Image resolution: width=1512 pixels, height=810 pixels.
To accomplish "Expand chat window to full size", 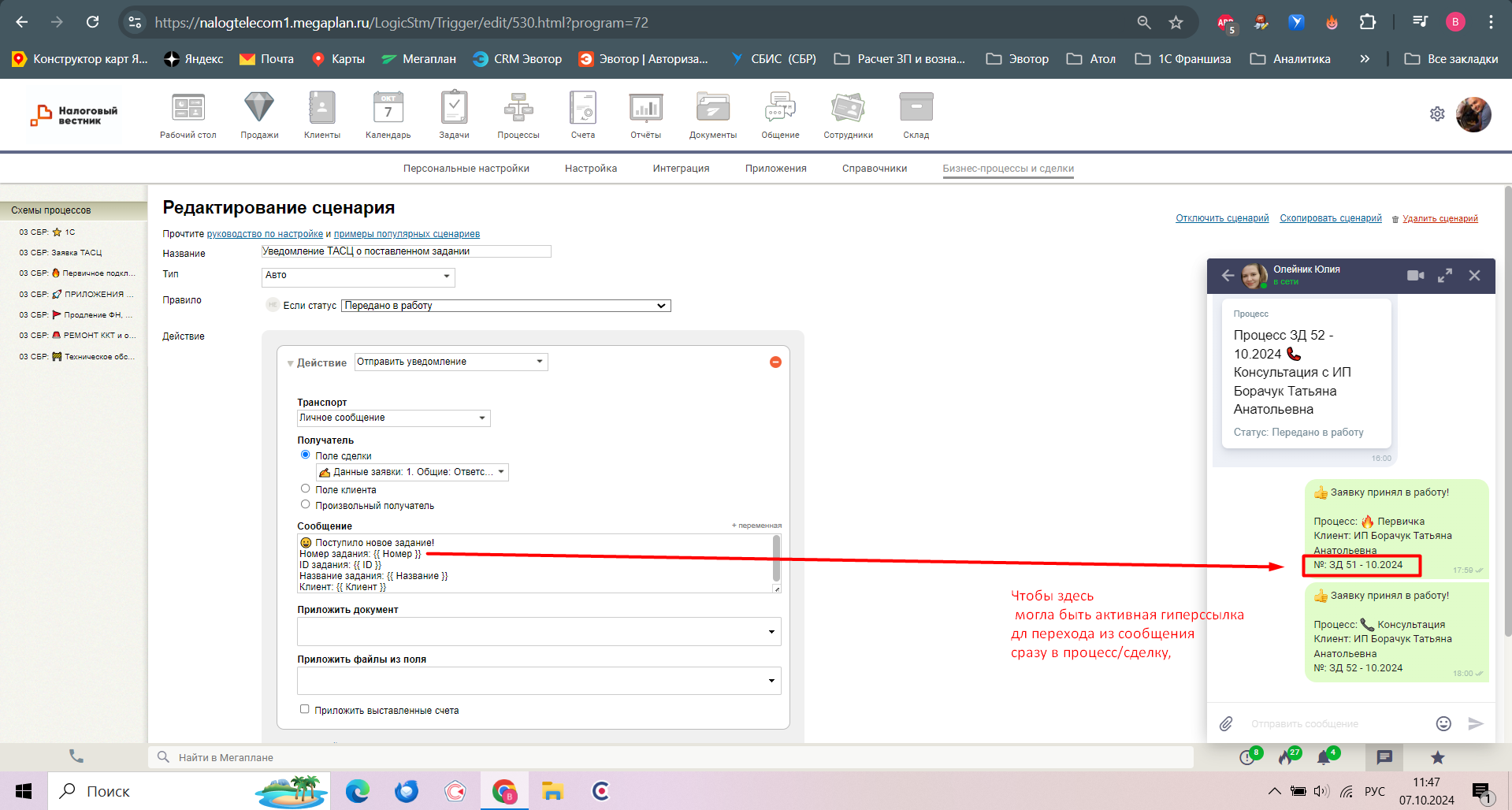I will (x=1444, y=275).
